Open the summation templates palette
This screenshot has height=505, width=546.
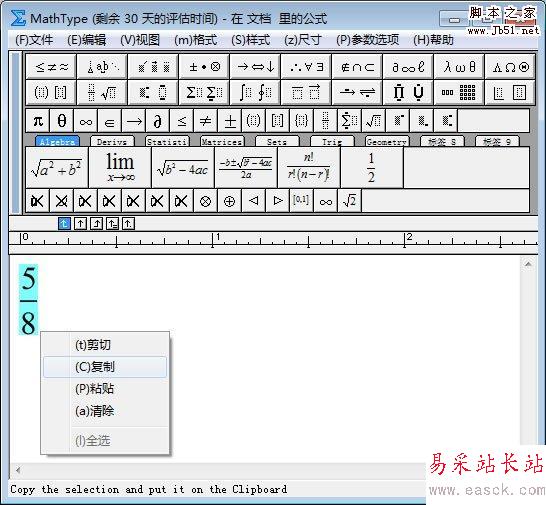pyautogui.click(x=204, y=92)
